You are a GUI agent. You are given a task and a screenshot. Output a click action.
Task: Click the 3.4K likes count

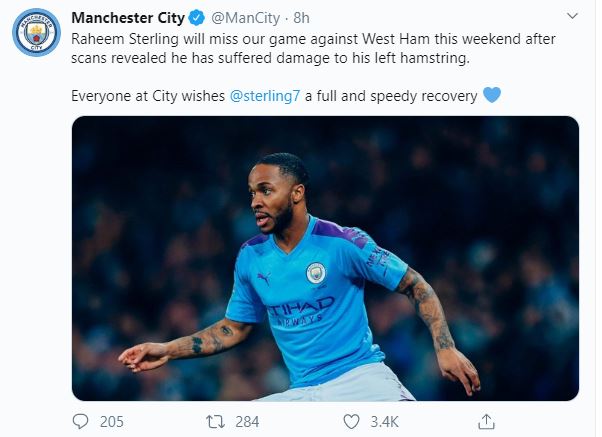click(x=384, y=421)
